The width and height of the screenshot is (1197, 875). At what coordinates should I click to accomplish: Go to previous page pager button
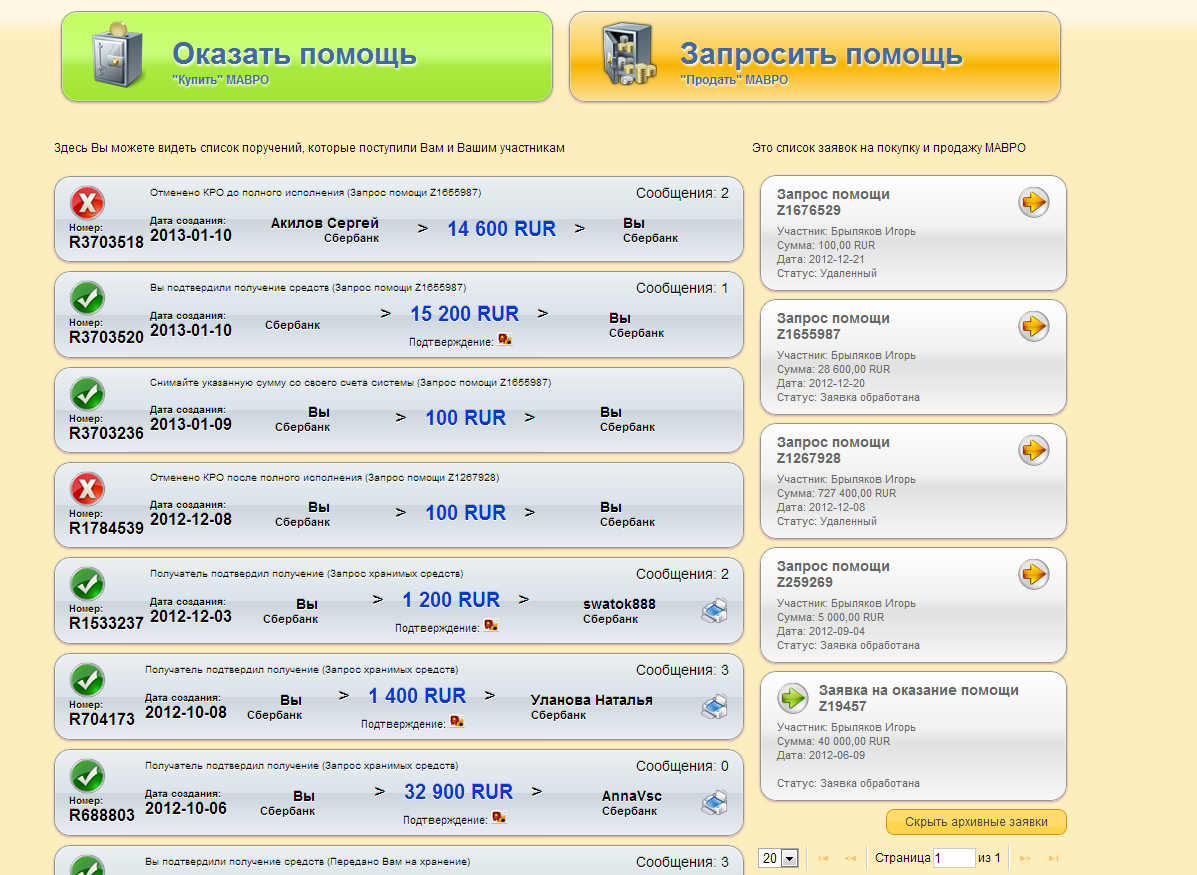(850, 858)
